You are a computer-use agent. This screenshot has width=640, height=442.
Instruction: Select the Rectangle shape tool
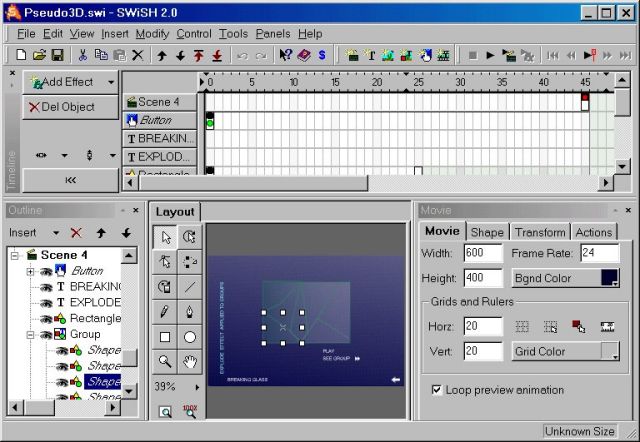coord(165,337)
